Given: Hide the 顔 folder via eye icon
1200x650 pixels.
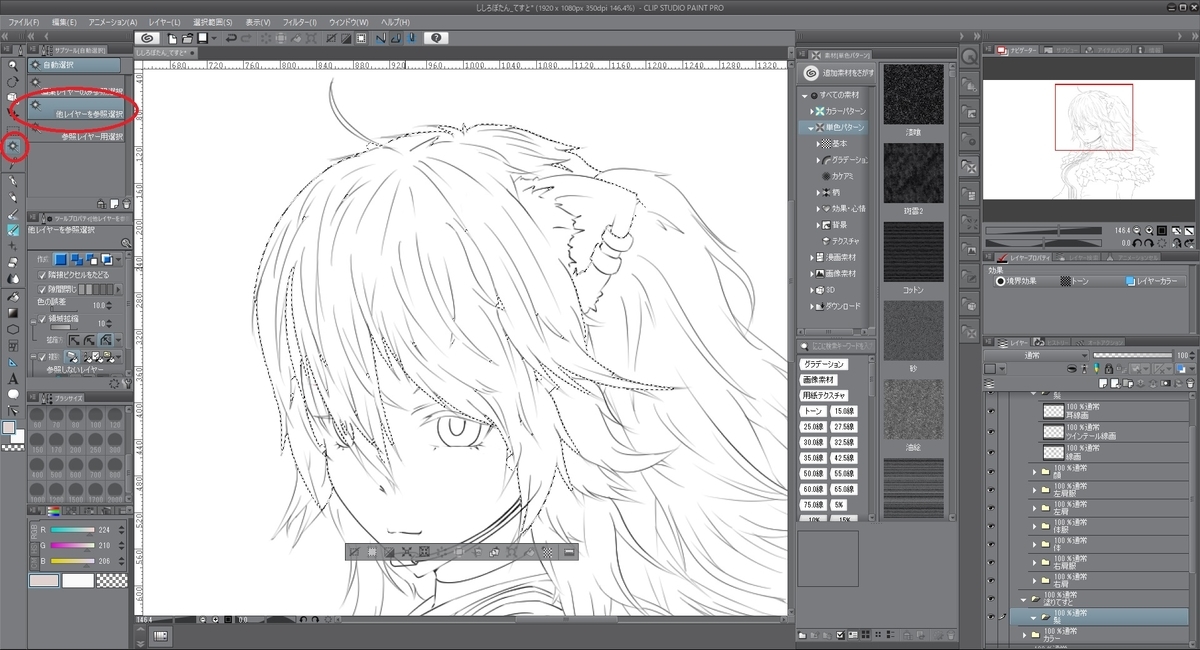Looking at the screenshot, I should [x=992, y=471].
